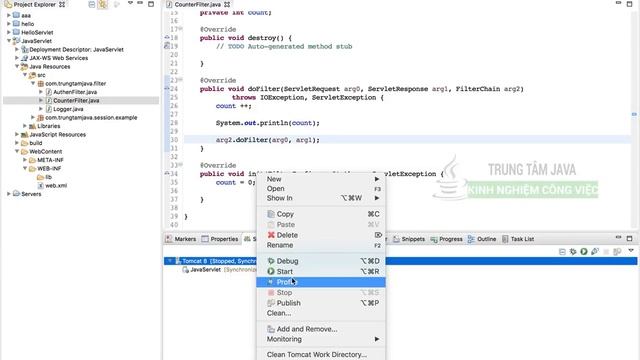Collapse the src folder node

coord(25,75)
